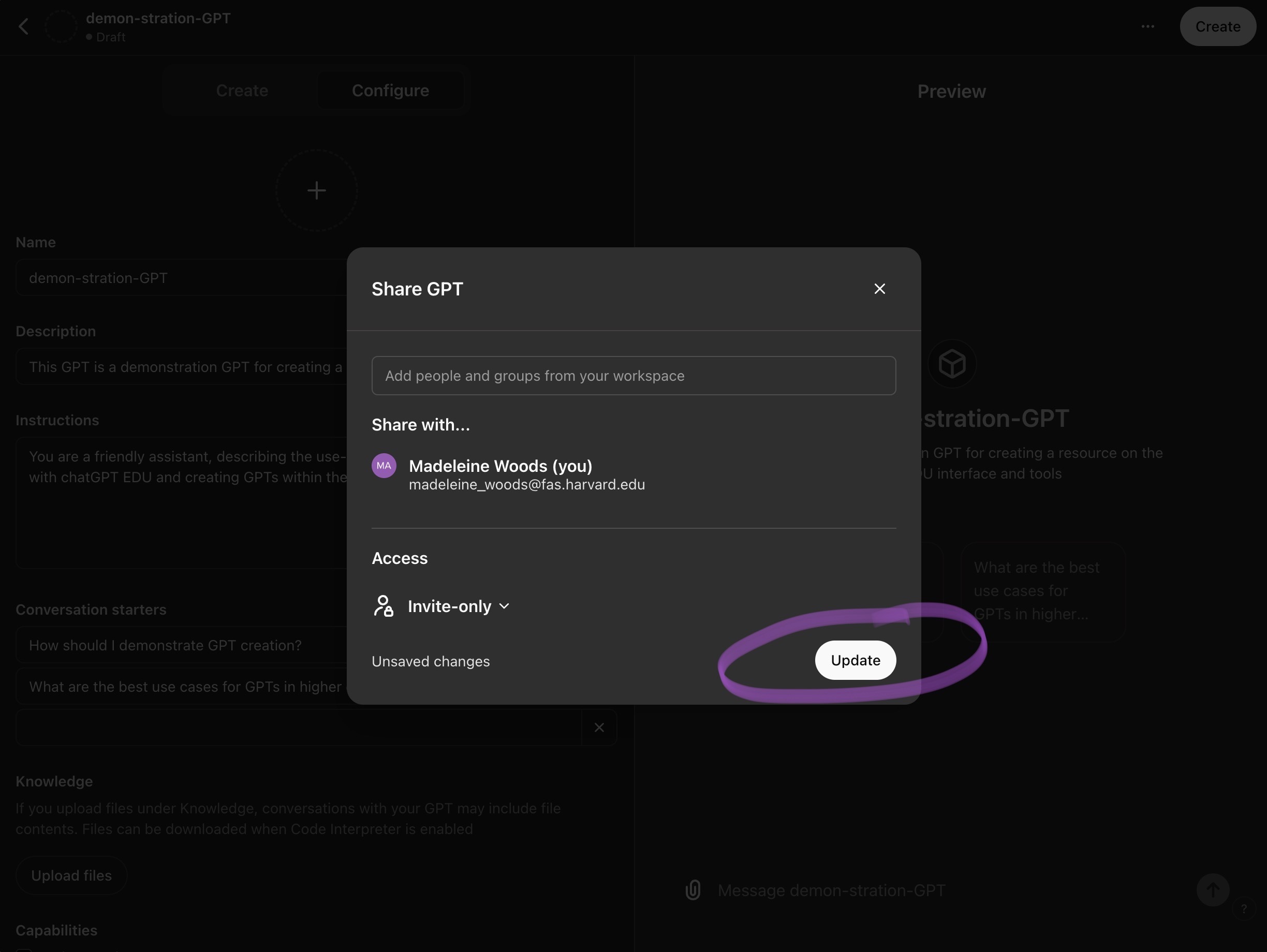Click the question mark help icon
The height and width of the screenshot is (952, 1267).
tap(1244, 909)
